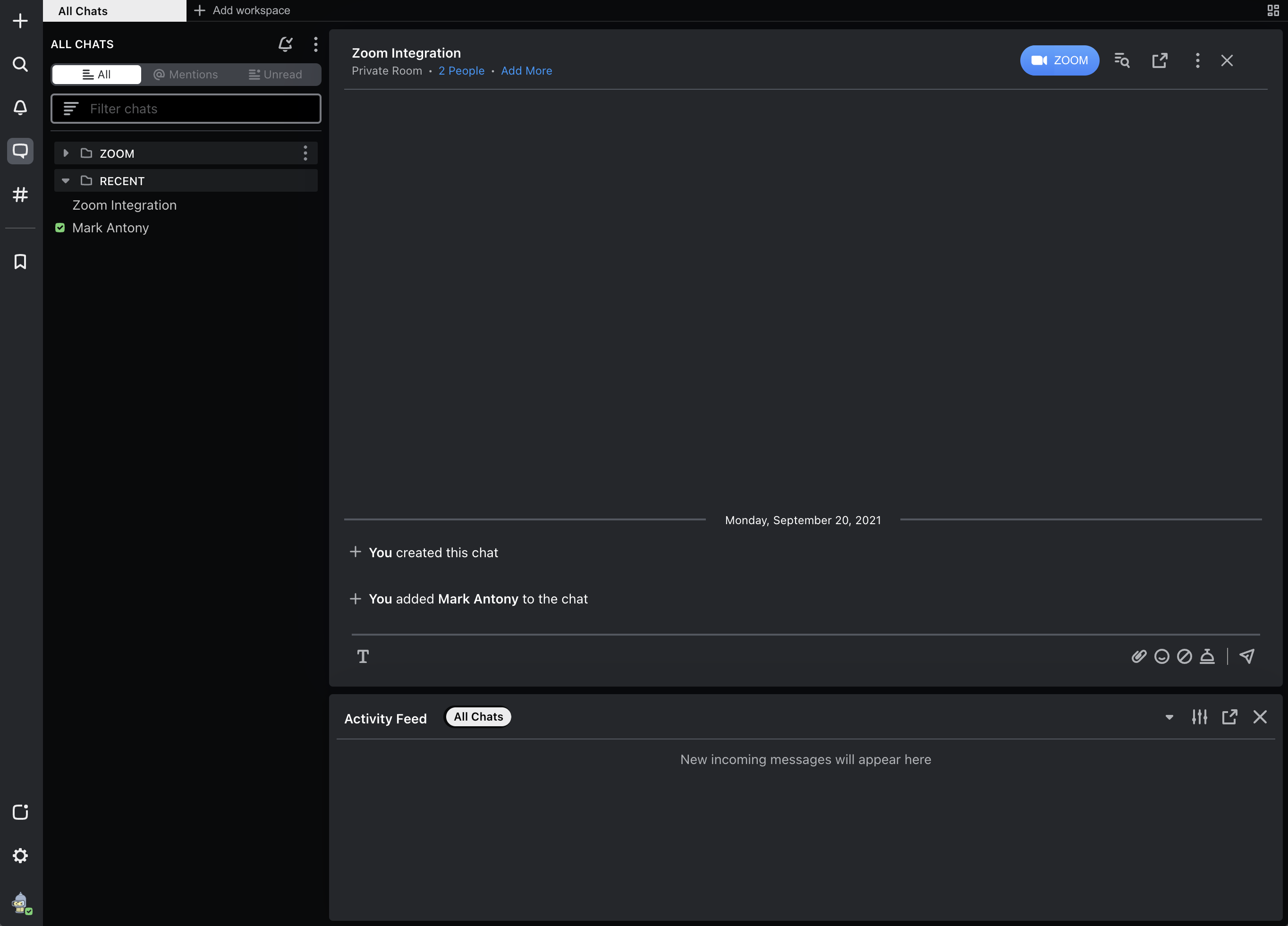Viewport: 1288px width, 926px height.
Task: Open the layout grid icon in the top right
Action: click(1273, 10)
